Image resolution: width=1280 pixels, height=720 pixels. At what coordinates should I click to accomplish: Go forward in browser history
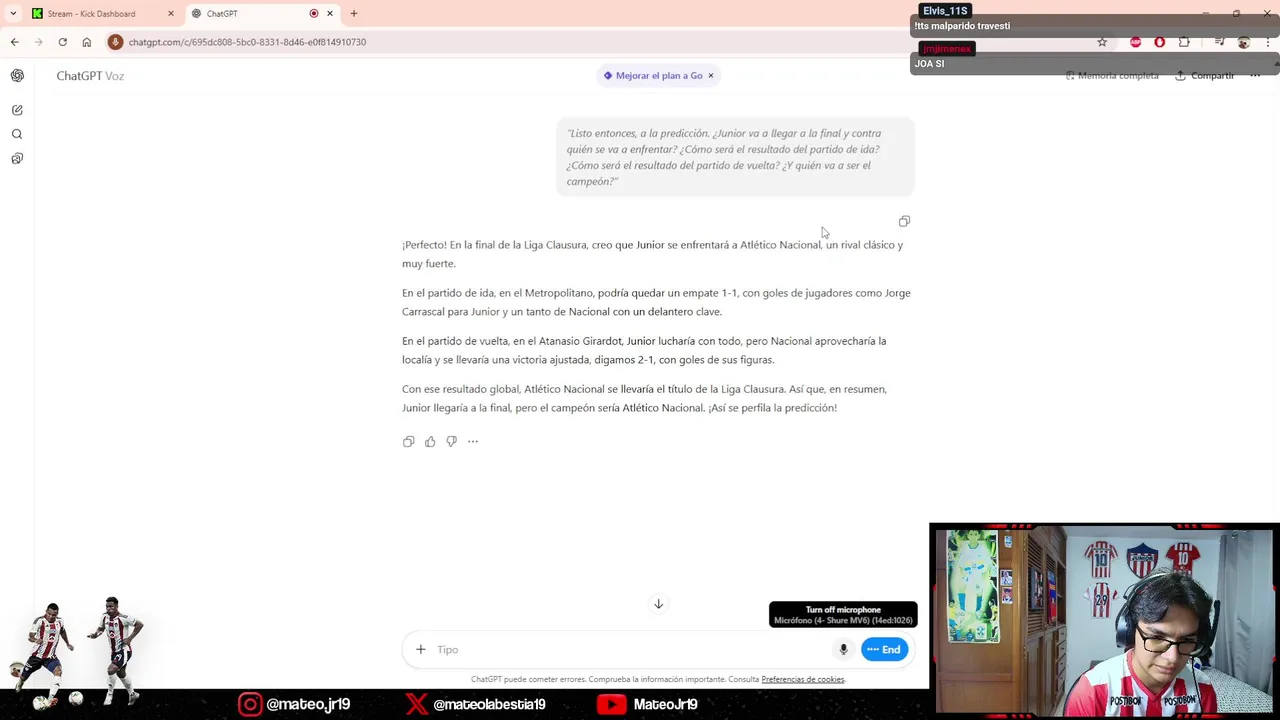(38, 42)
